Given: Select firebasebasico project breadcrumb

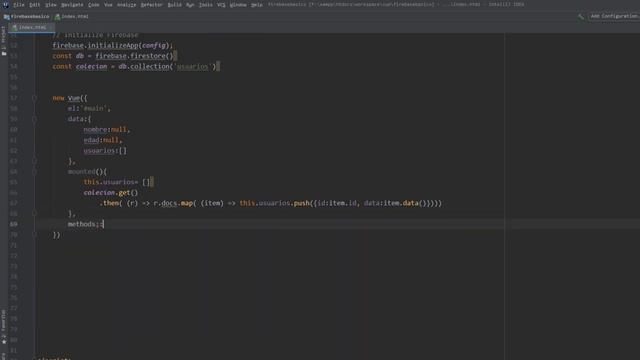Looking at the screenshot, I should point(27,17).
